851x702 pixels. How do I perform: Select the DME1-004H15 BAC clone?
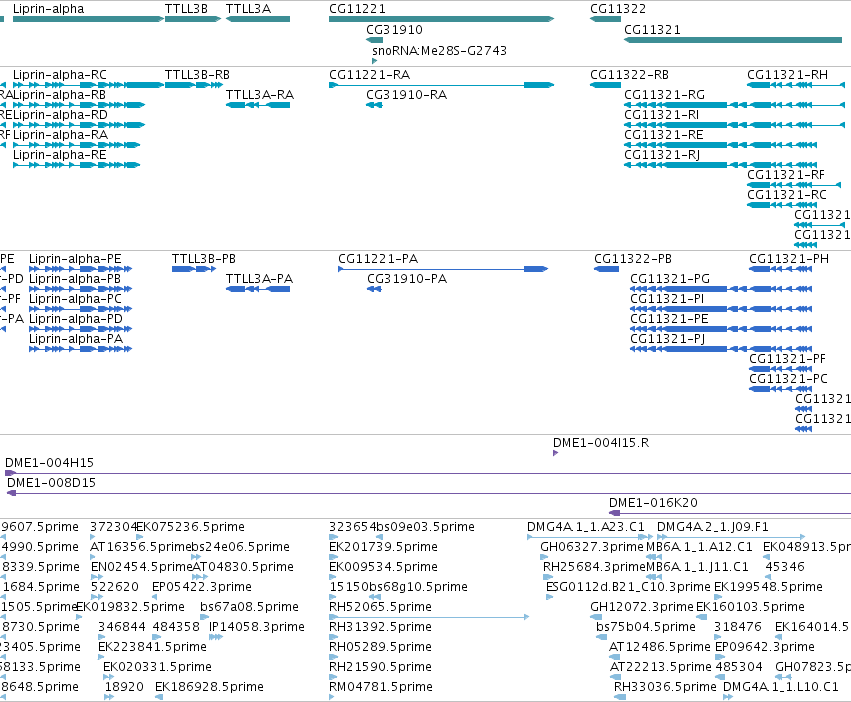428,473
